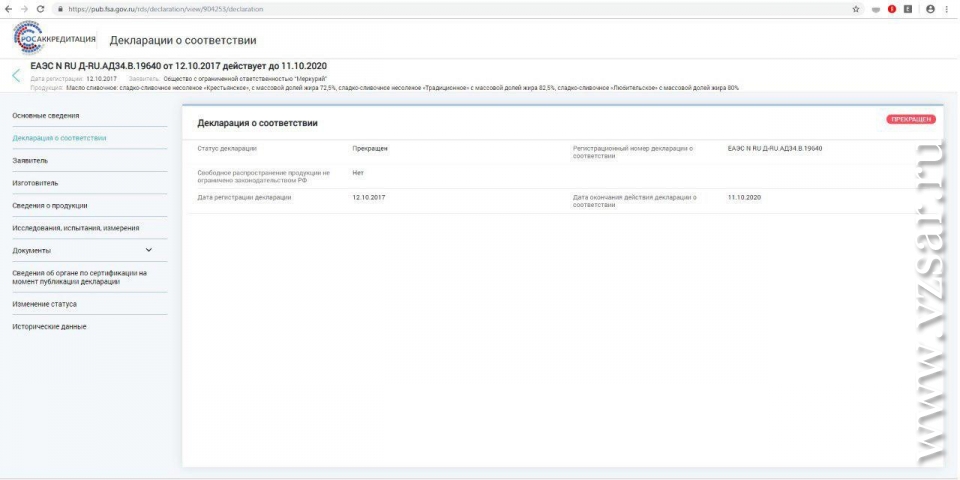Click the red Прекращен status badge
This screenshot has height=480, width=960.
[910, 119]
